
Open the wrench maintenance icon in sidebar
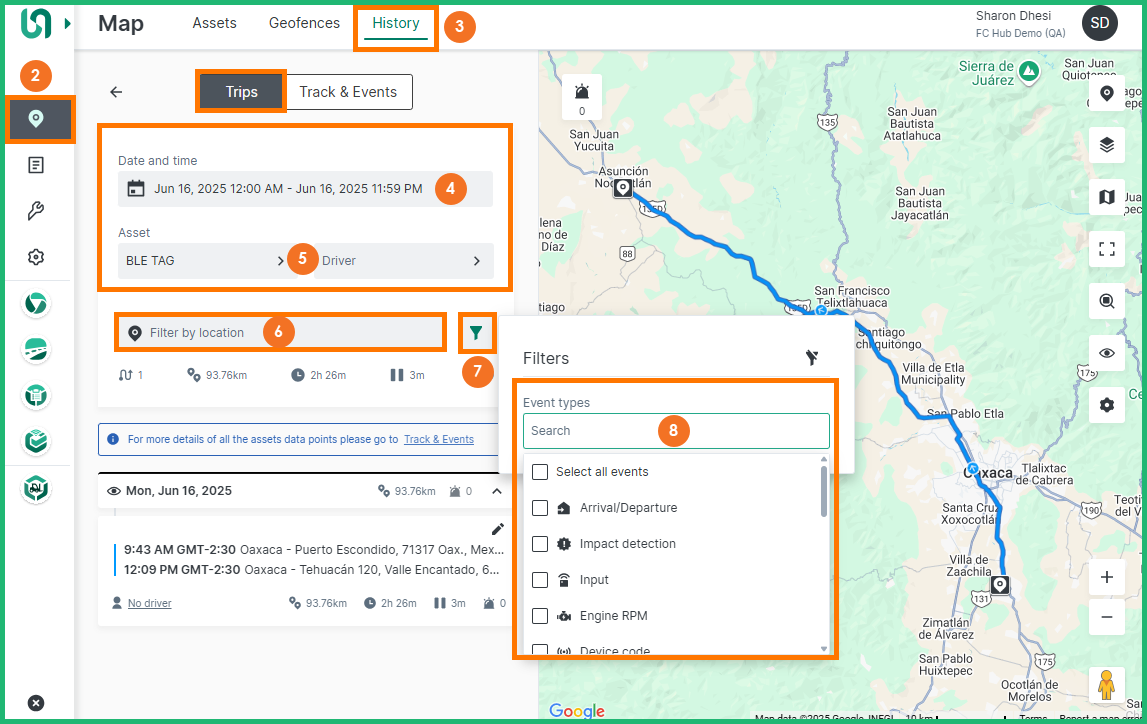click(36, 211)
